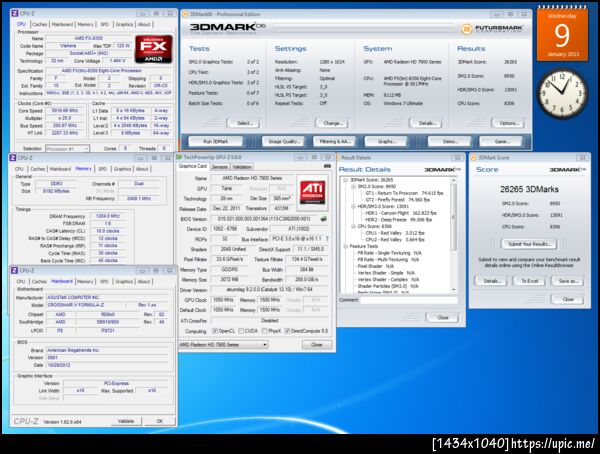Viewport: 600px width, 454px height.
Task: Click the 26265 3DMarks score text
Action: [529, 189]
